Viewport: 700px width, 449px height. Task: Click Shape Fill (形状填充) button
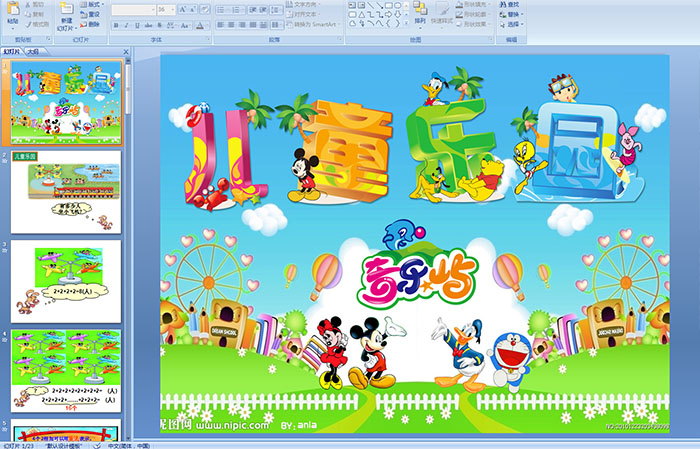coord(473,4)
